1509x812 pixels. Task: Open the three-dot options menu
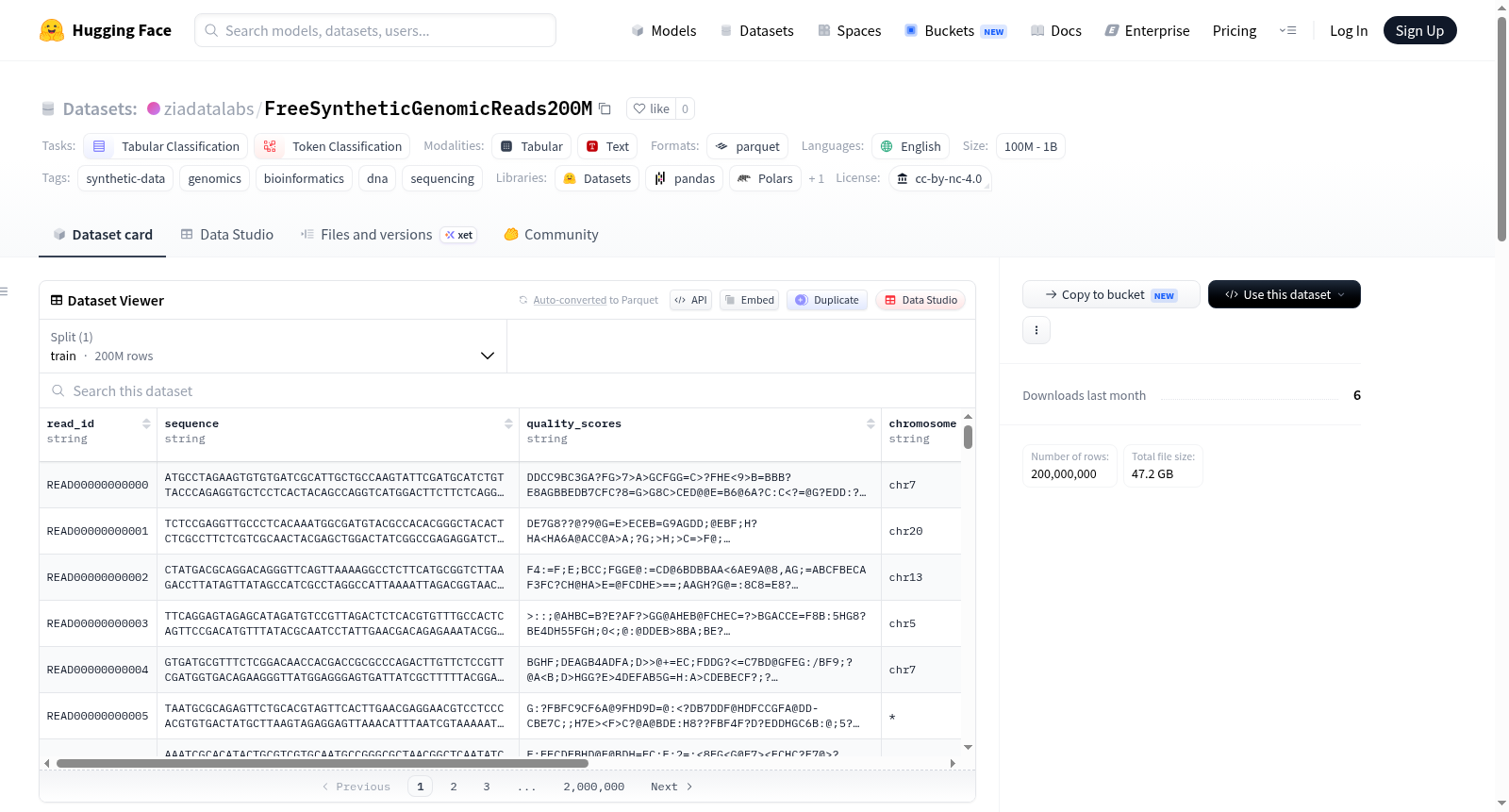1036,330
